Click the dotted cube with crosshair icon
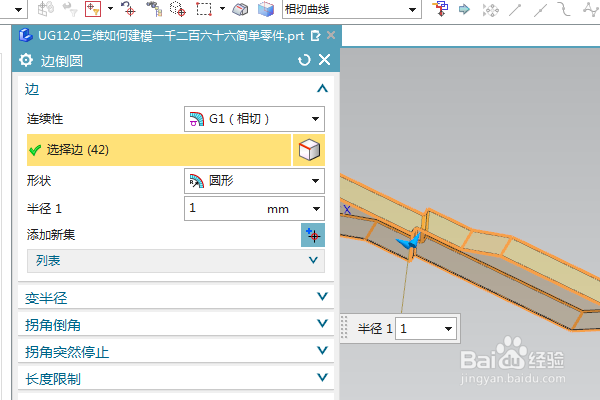Image resolution: width=600 pixels, height=400 pixels. click(x=178, y=9)
